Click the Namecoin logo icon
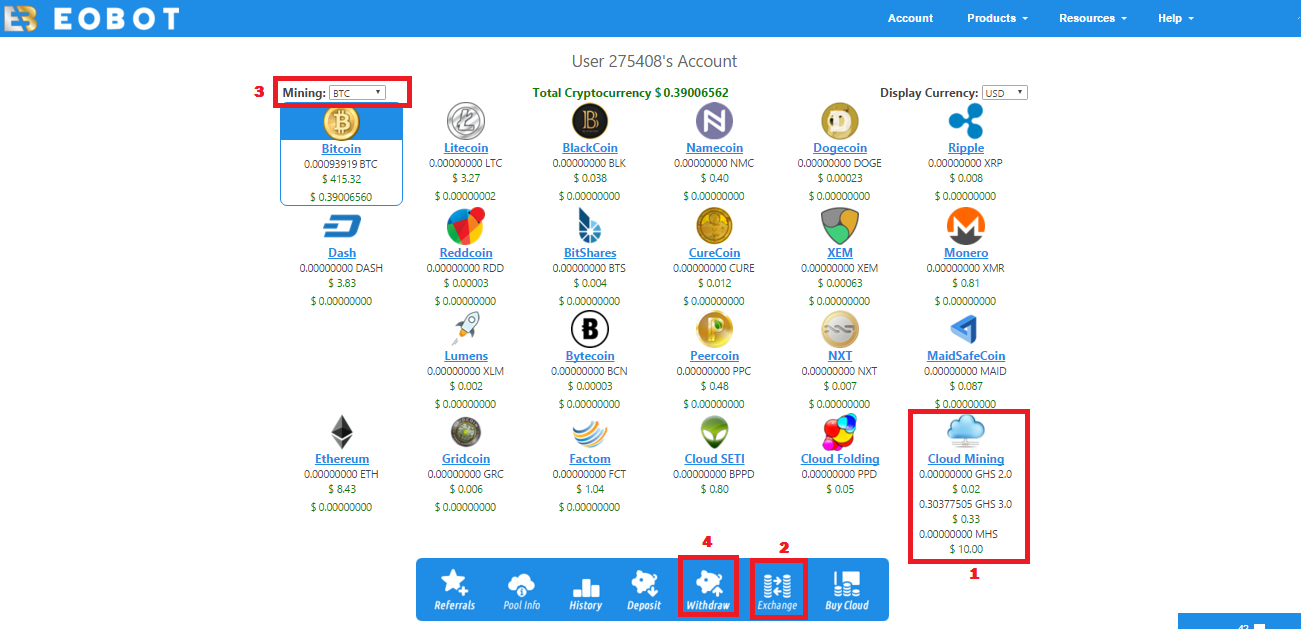Viewport: 1301px width, 629px height. (x=714, y=121)
